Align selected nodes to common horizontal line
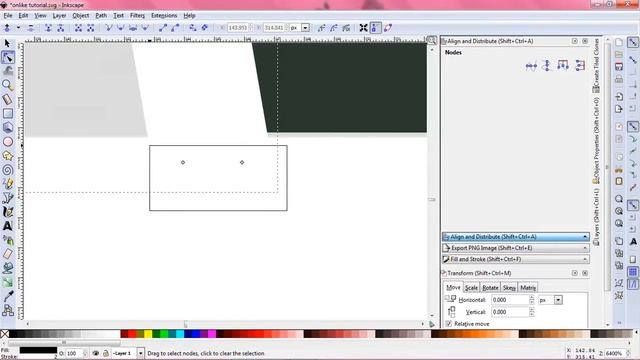Screen dimensions: 640x360 pos(531,66)
